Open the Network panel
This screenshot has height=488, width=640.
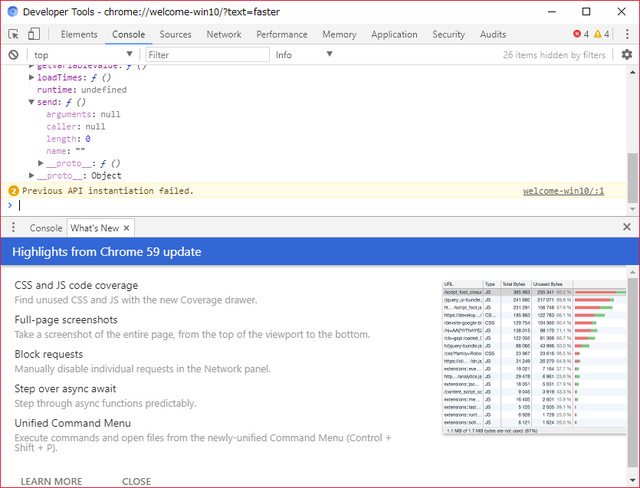click(224, 34)
